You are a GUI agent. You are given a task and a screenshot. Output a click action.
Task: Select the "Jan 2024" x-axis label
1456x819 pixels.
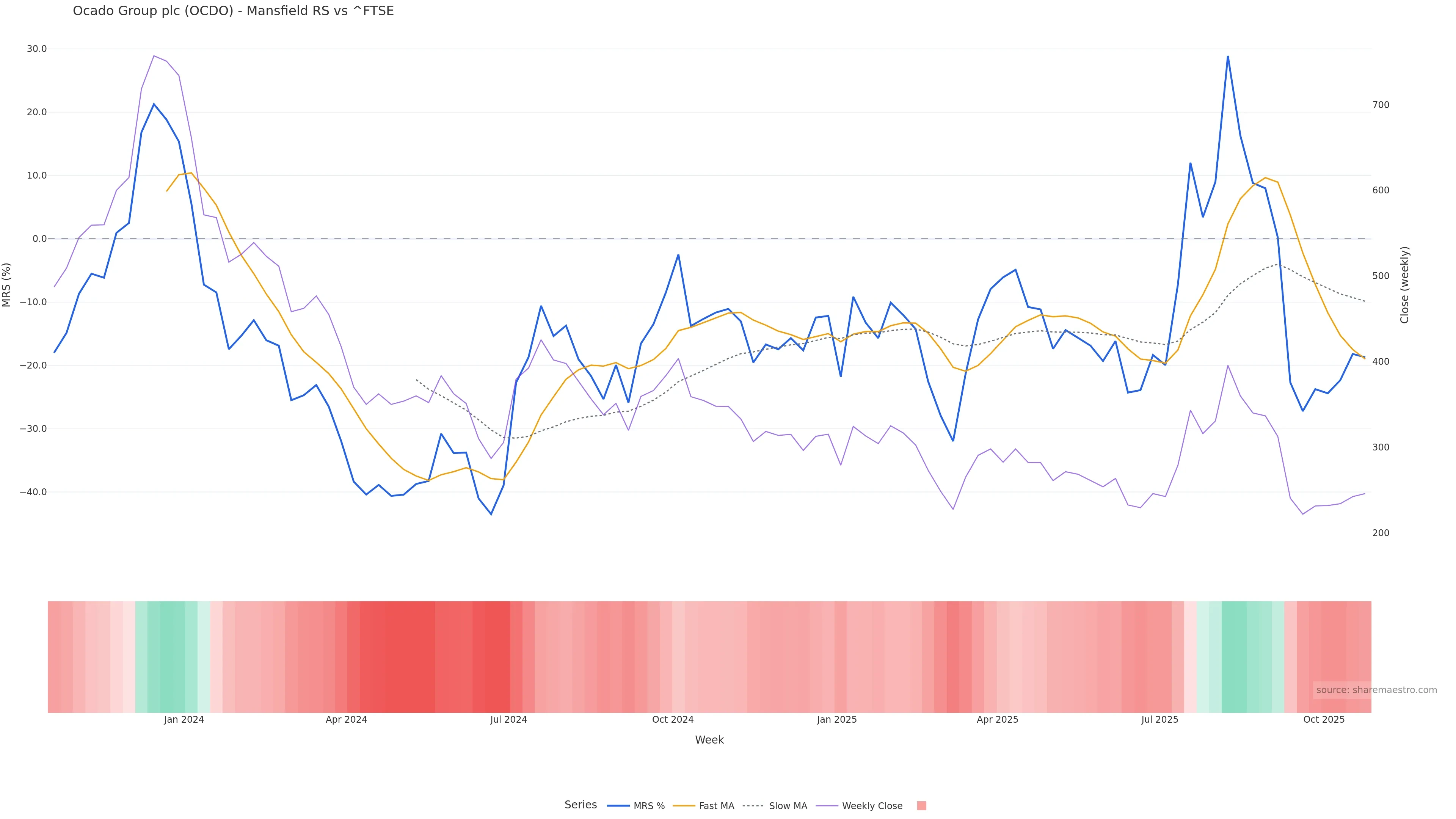click(184, 720)
